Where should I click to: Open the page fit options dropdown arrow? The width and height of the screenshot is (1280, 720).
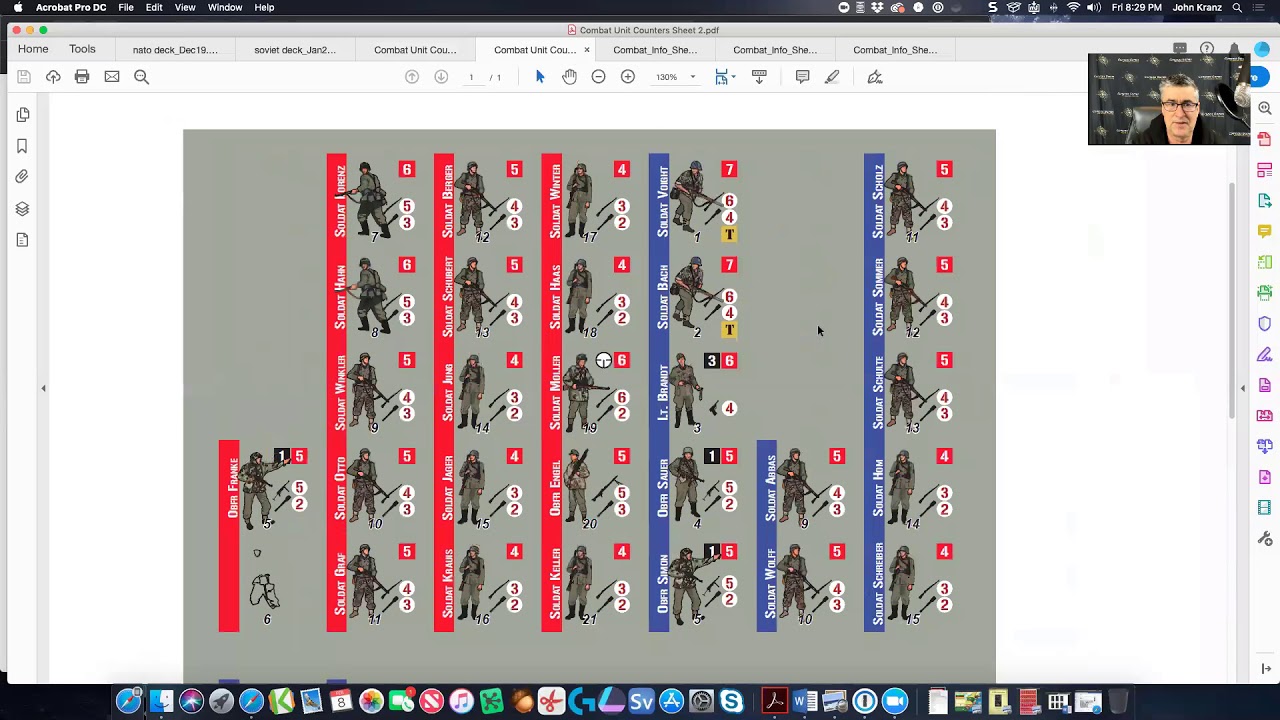click(734, 77)
